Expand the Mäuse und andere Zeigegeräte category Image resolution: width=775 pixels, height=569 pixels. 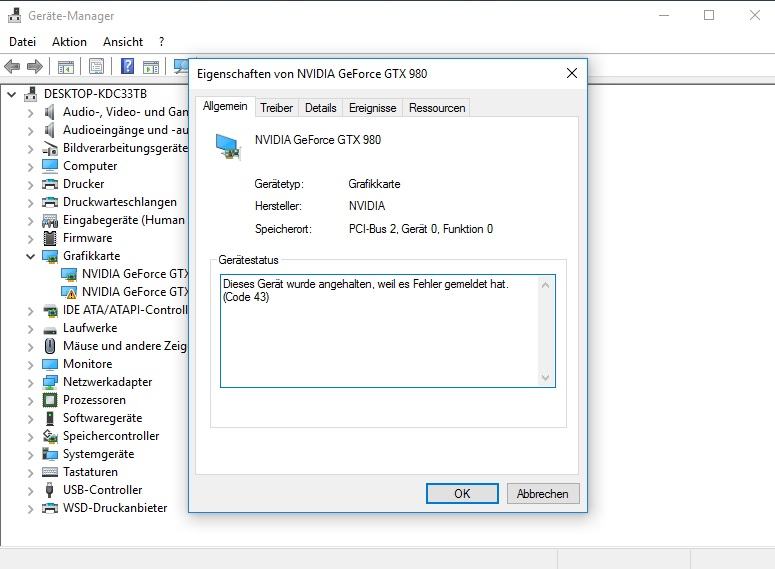[31, 347]
